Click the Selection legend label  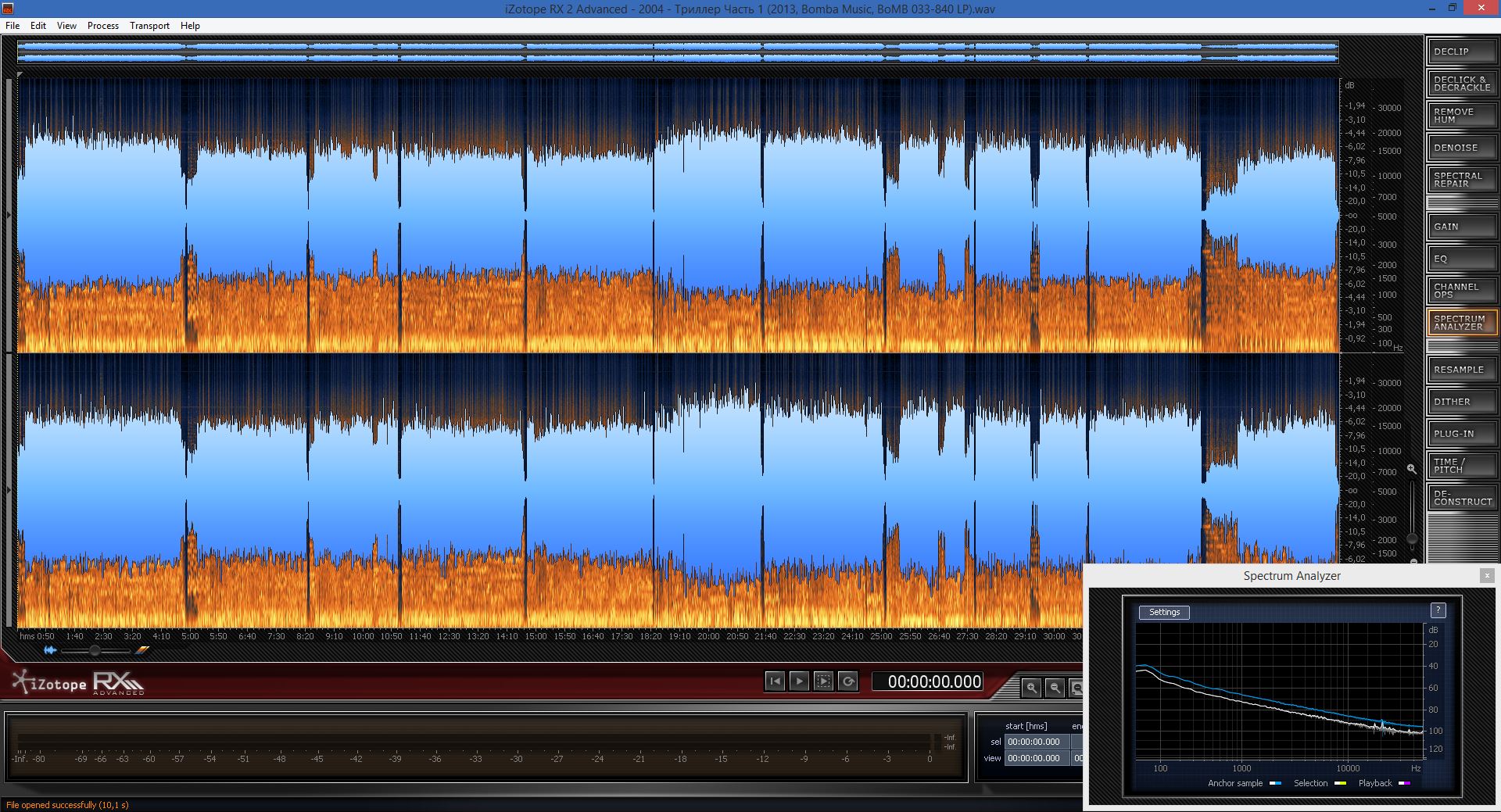(1310, 783)
